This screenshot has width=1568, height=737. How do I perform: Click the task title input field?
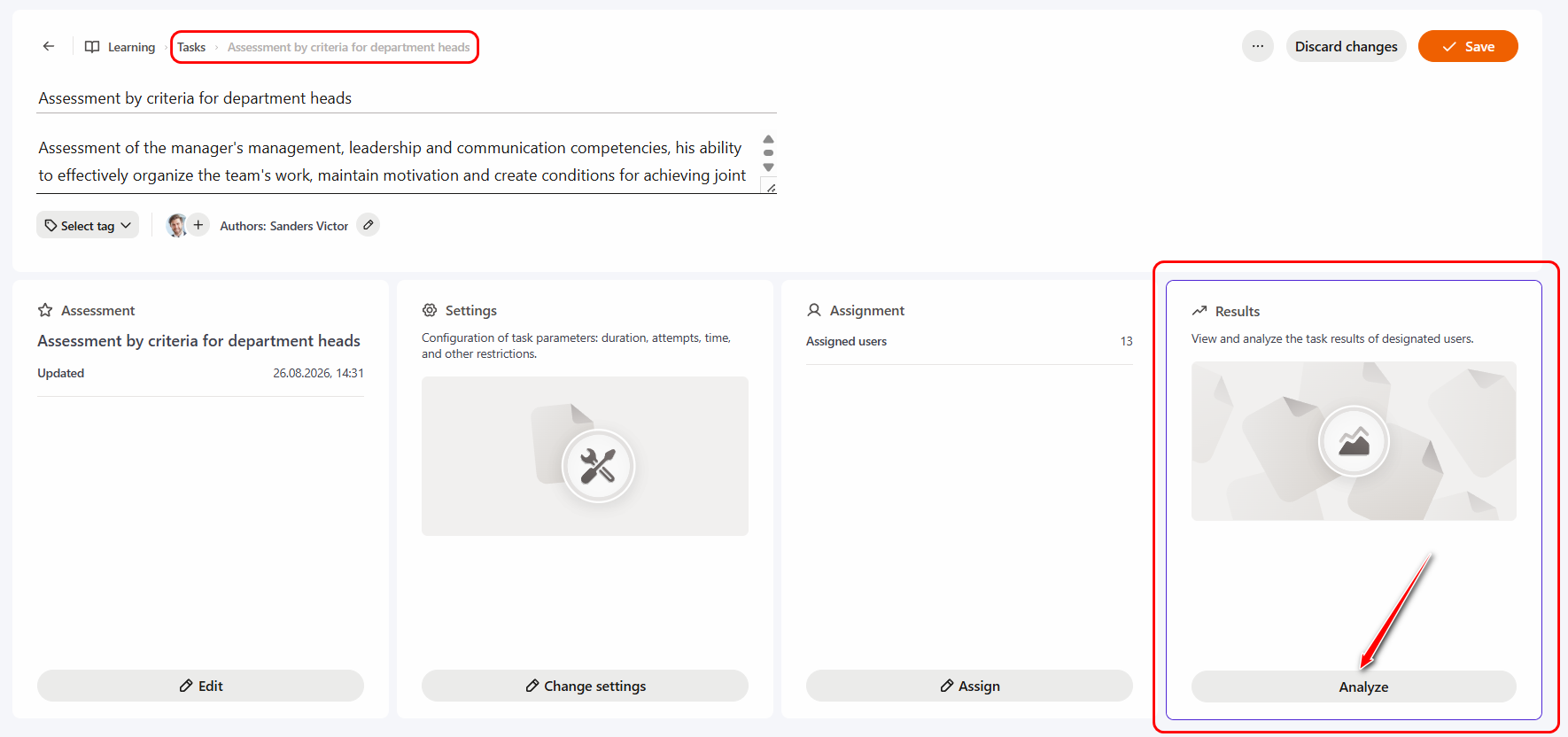(x=408, y=98)
